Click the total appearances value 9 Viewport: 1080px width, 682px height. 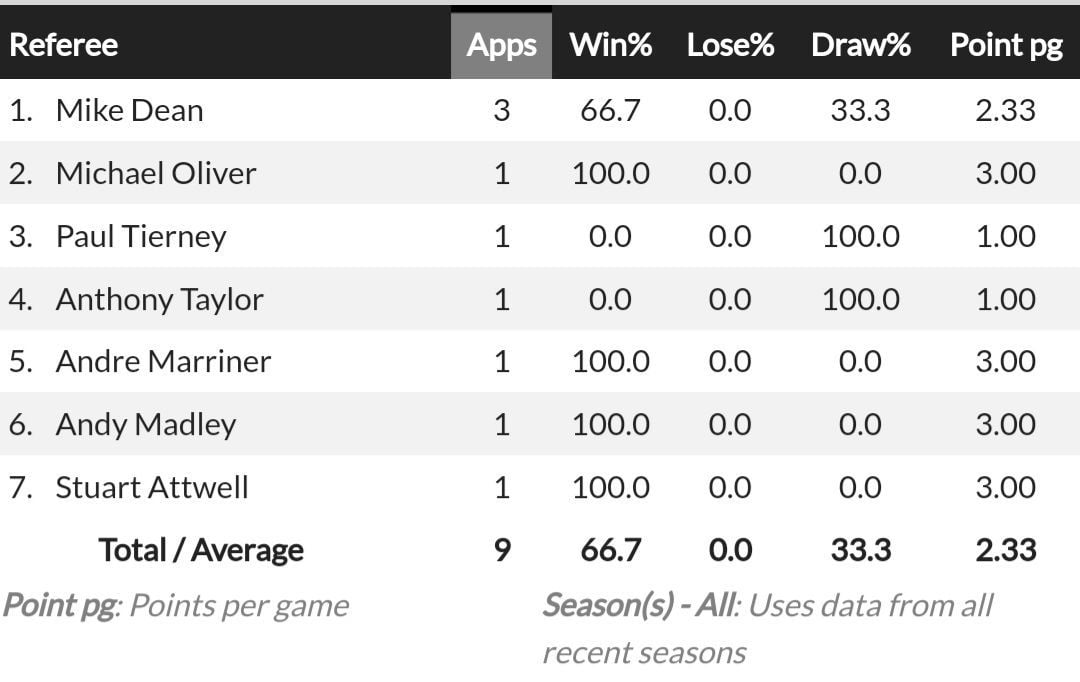(501, 550)
